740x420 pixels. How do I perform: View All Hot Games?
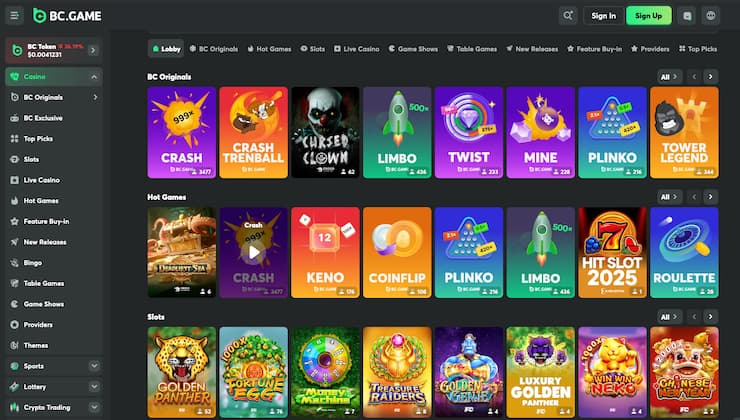tap(669, 197)
